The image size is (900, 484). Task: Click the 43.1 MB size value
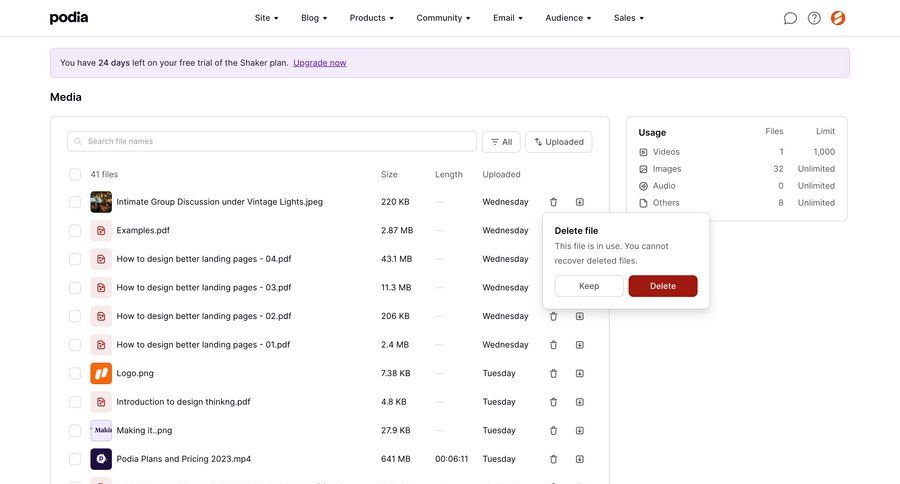(397, 260)
